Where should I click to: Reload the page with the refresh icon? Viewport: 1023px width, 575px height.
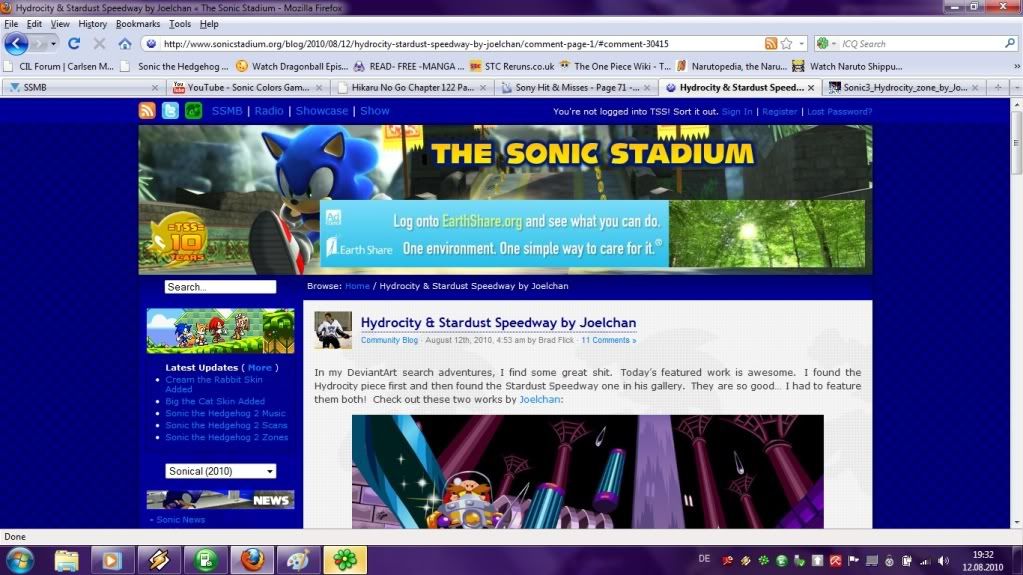tap(74, 44)
